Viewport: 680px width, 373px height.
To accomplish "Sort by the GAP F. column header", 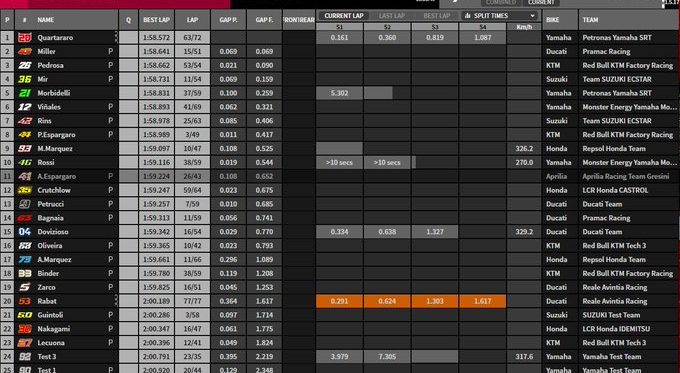I will (x=264, y=20).
